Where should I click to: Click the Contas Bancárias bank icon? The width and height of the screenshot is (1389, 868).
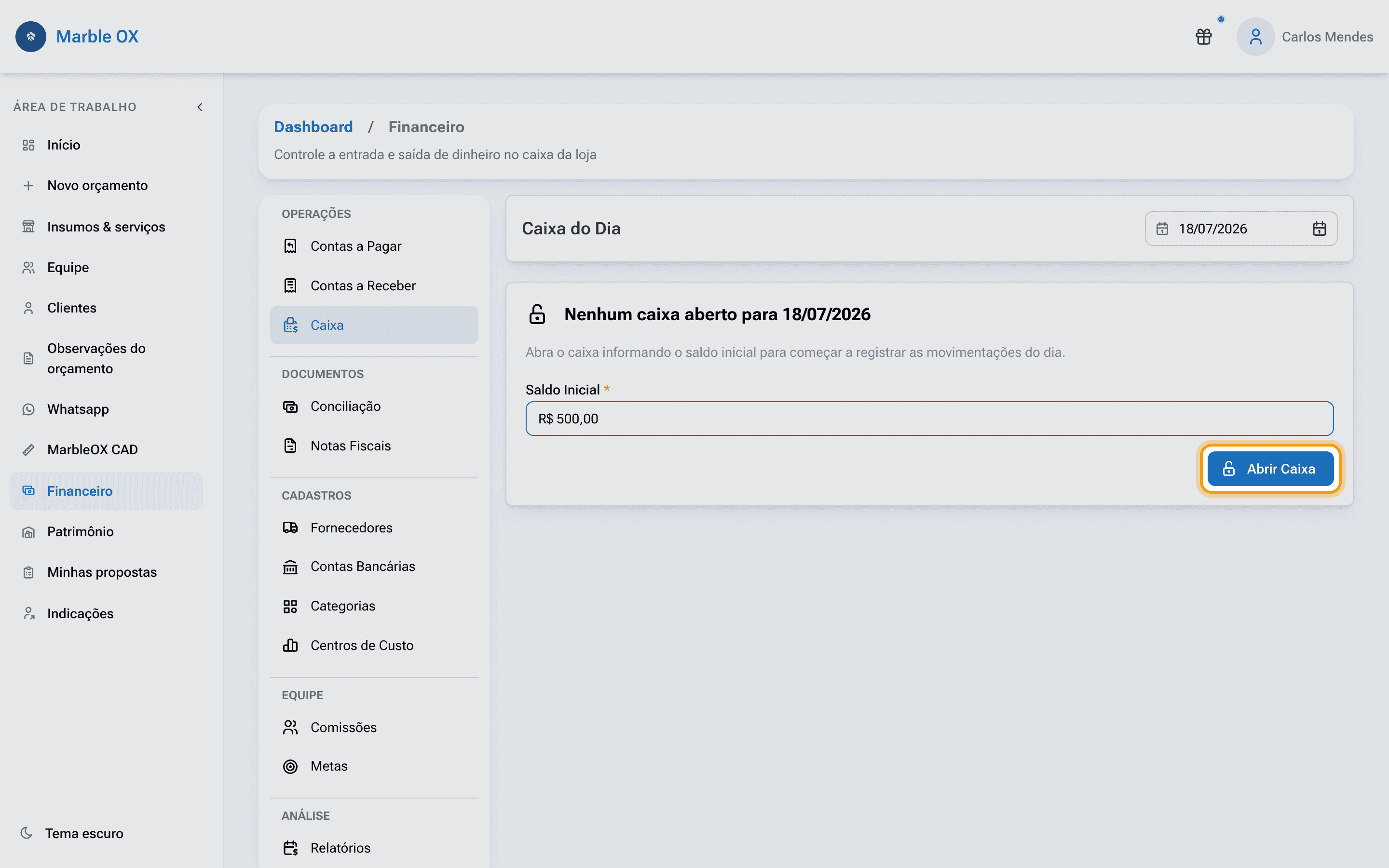pos(290,567)
